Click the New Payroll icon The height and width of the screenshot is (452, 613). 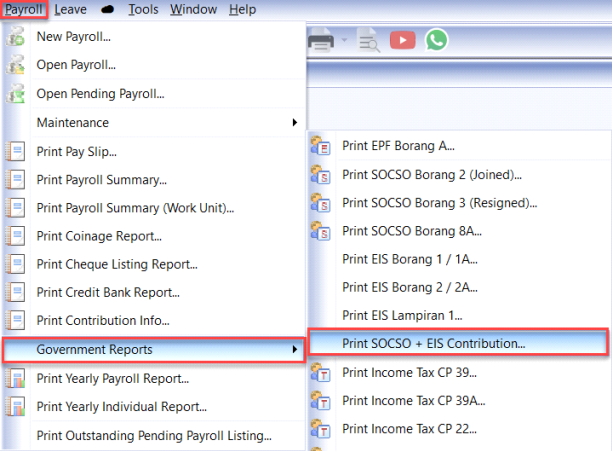pos(15,36)
